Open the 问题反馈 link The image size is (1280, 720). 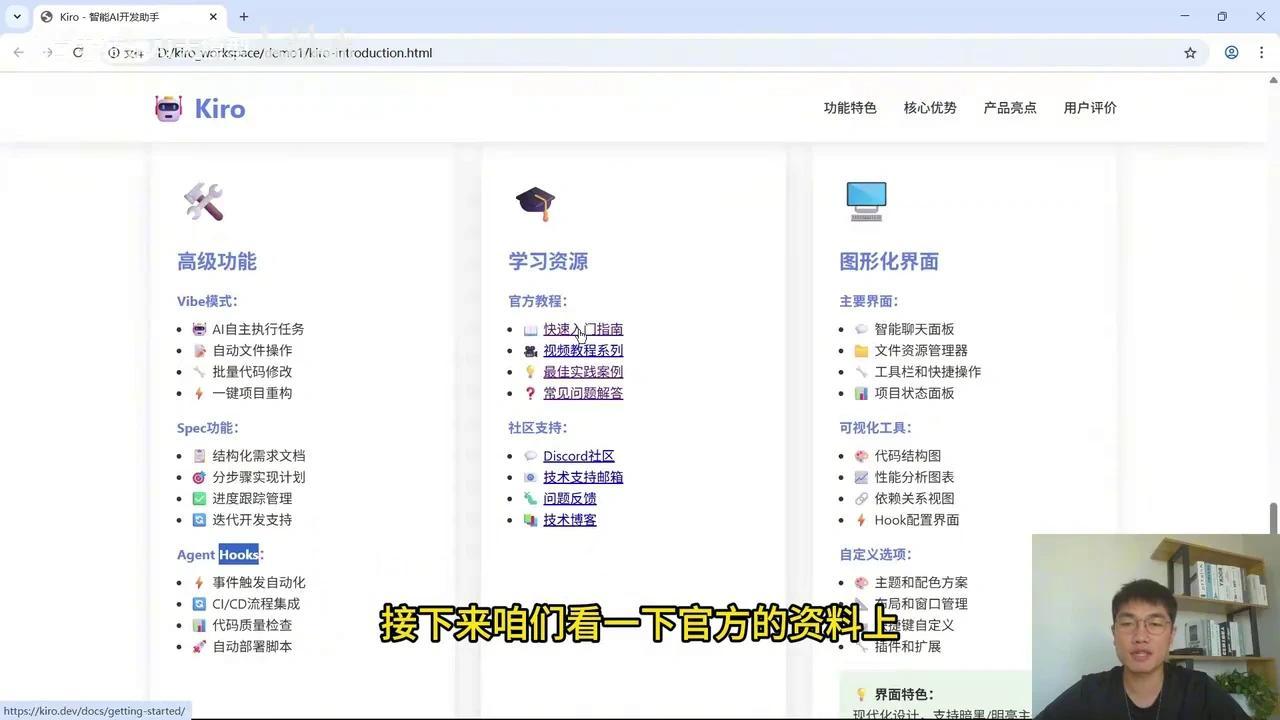coord(570,498)
